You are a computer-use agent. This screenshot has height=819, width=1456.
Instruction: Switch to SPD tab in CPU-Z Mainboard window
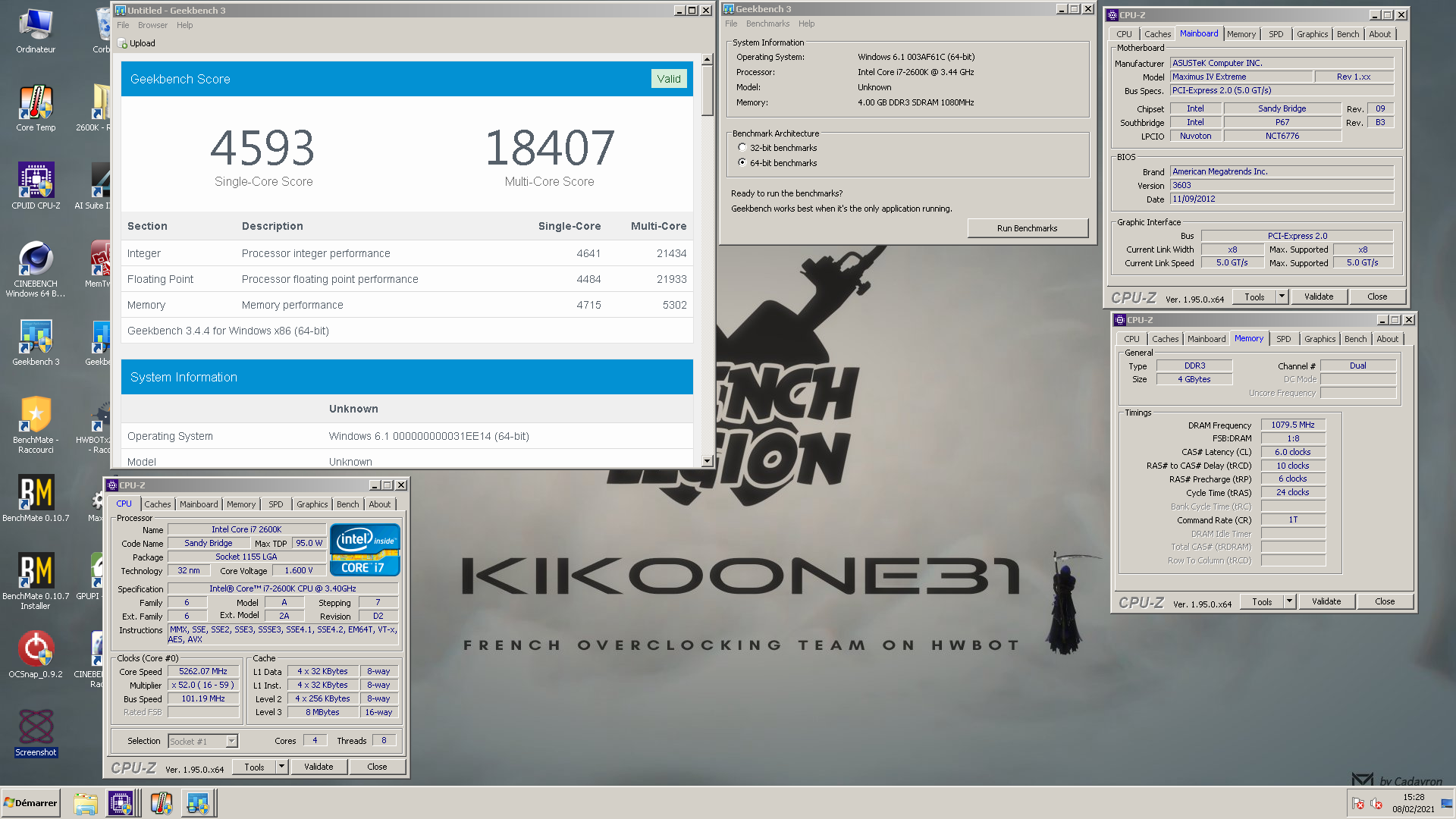click(x=1276, y=34)
